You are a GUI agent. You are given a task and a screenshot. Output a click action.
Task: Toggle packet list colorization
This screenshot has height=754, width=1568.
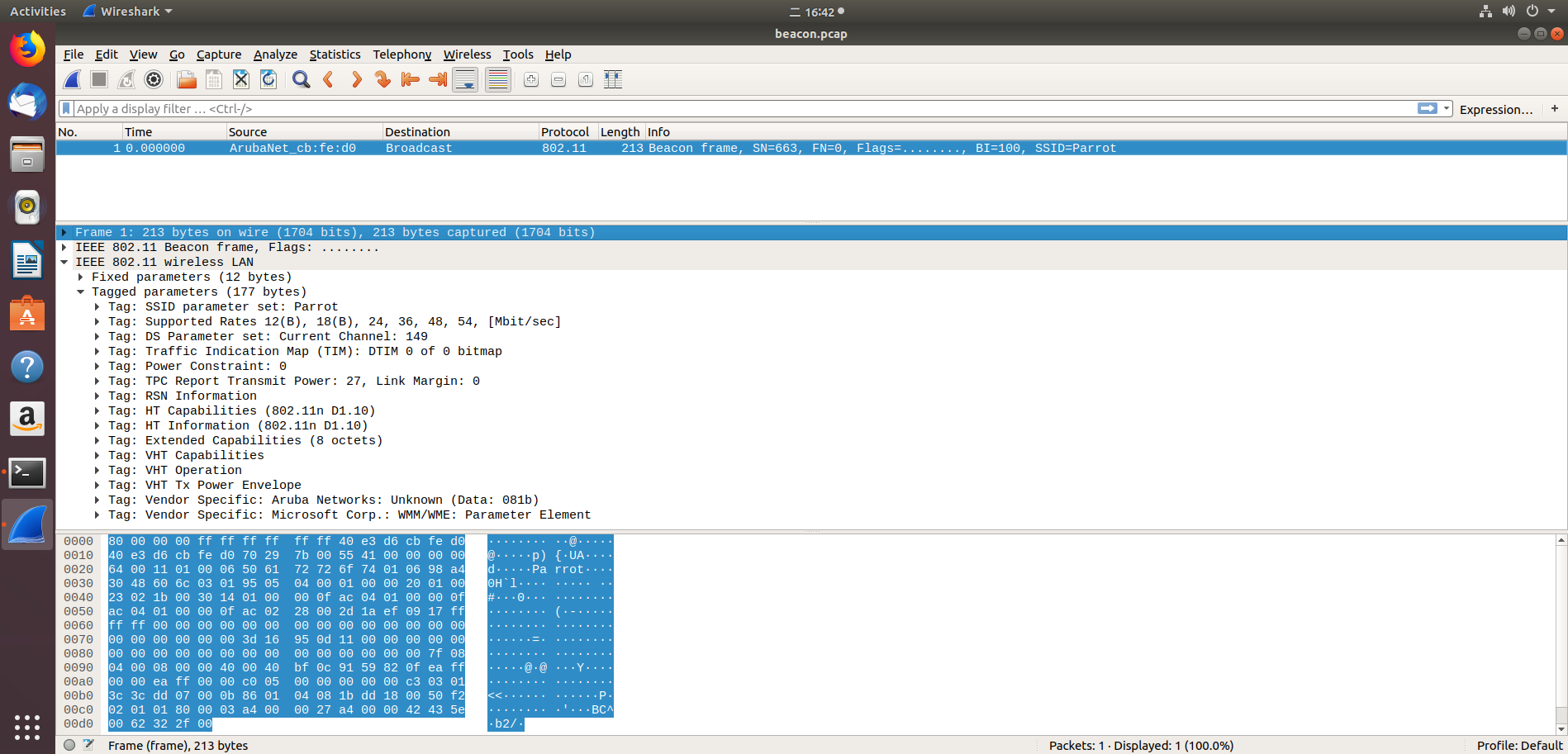tap(497, 79)
